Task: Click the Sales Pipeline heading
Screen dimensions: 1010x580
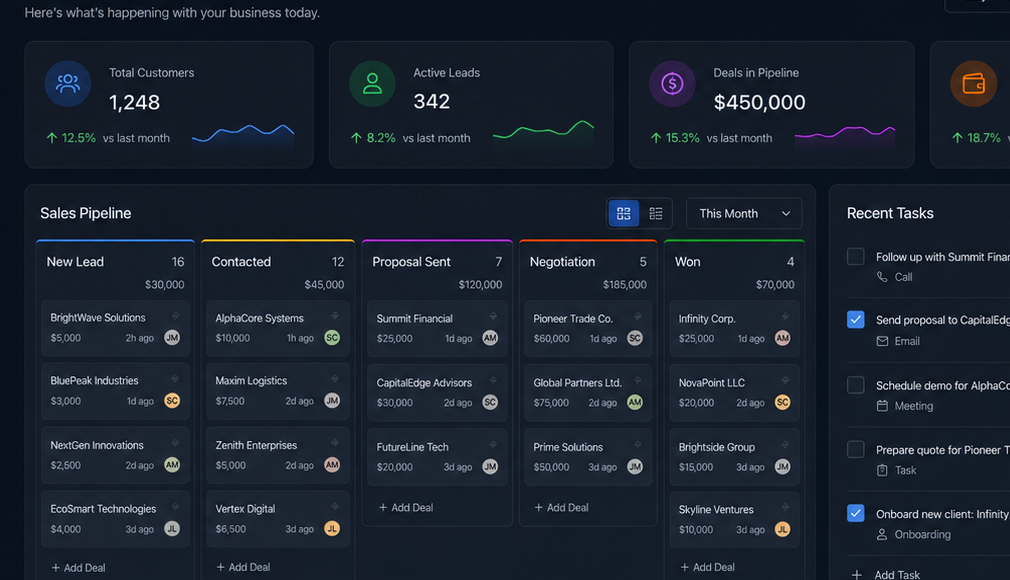Action: pos(86,213)
